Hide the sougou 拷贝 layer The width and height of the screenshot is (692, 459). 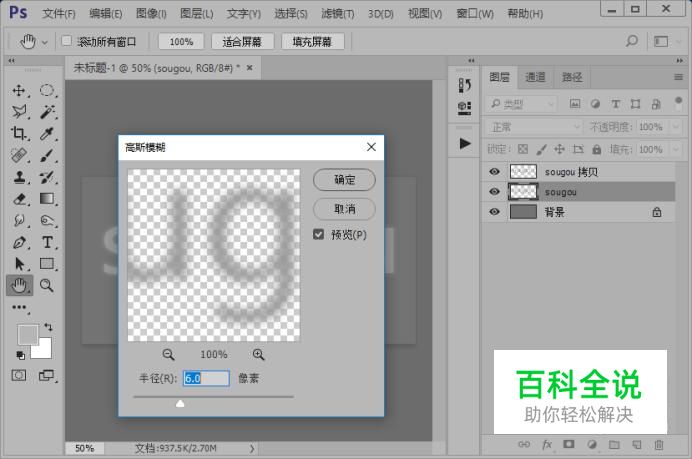(495, 172)
